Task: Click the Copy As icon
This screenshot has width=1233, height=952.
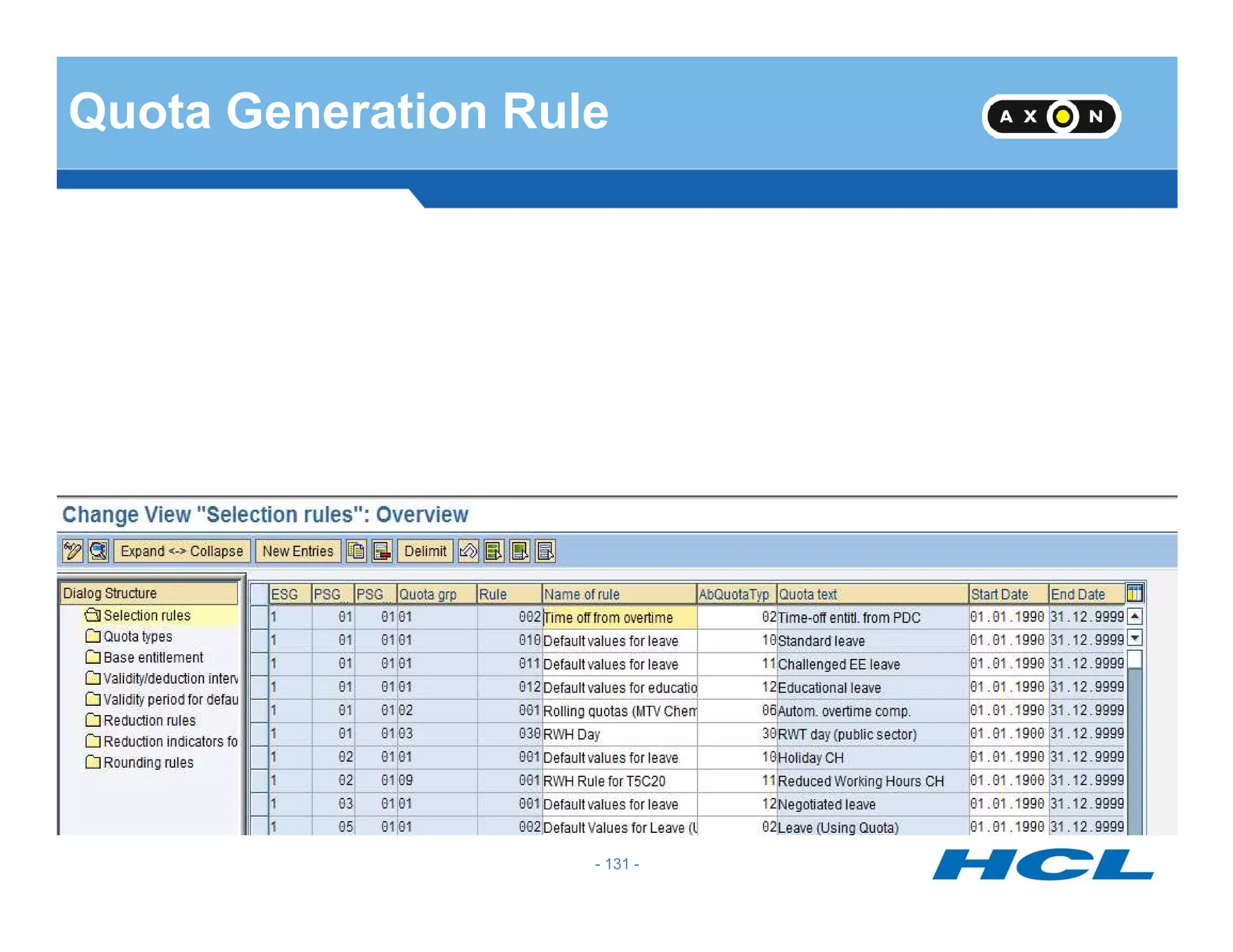Action: [356, 551]
